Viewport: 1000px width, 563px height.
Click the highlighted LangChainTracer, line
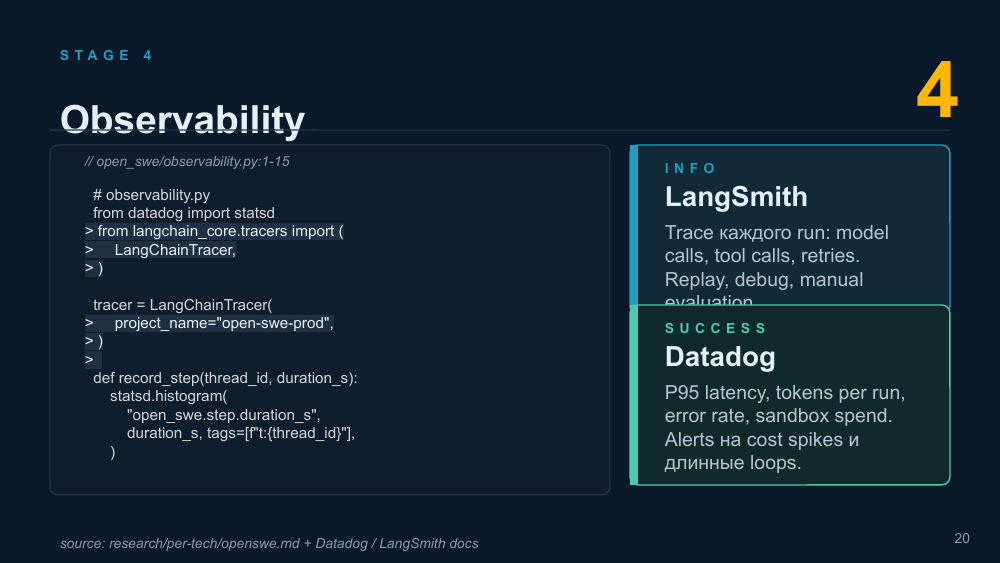coord(161,250)
